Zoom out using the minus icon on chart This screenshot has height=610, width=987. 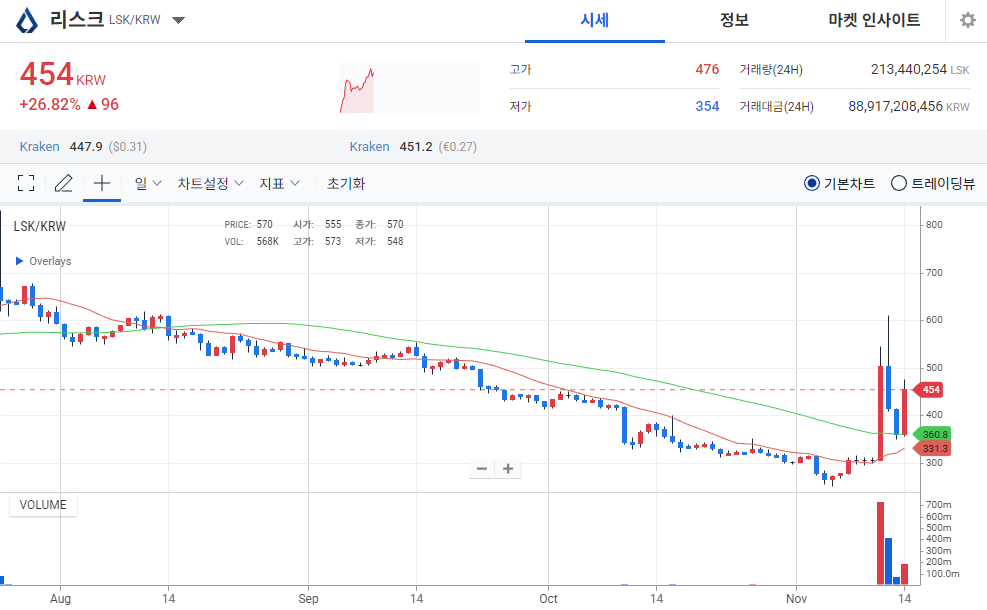(x=481, y=468)
